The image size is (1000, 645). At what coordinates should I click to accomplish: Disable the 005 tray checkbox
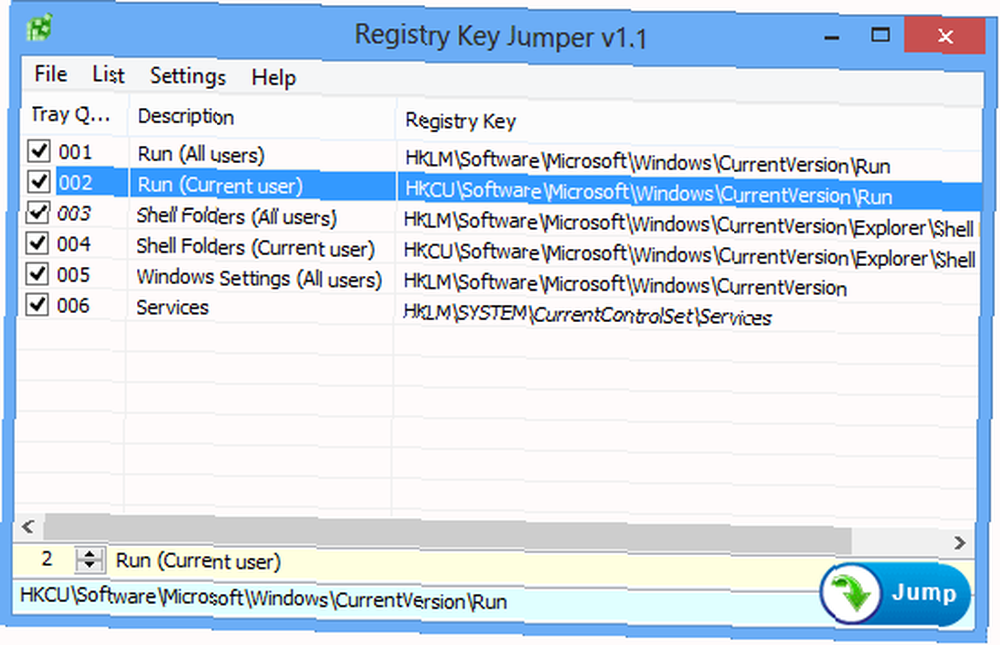pyautogui.click(x=37, y=273)
